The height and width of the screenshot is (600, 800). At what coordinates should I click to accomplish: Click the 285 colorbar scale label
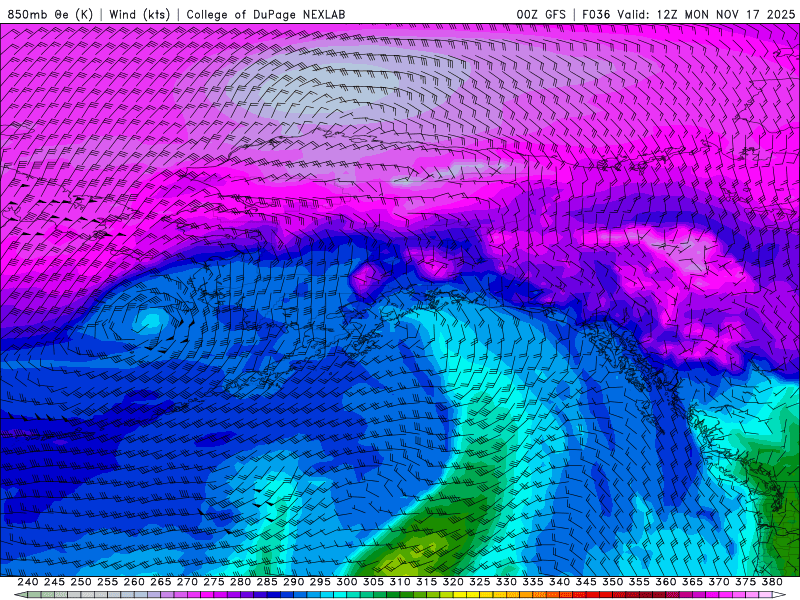pos(267,582)
